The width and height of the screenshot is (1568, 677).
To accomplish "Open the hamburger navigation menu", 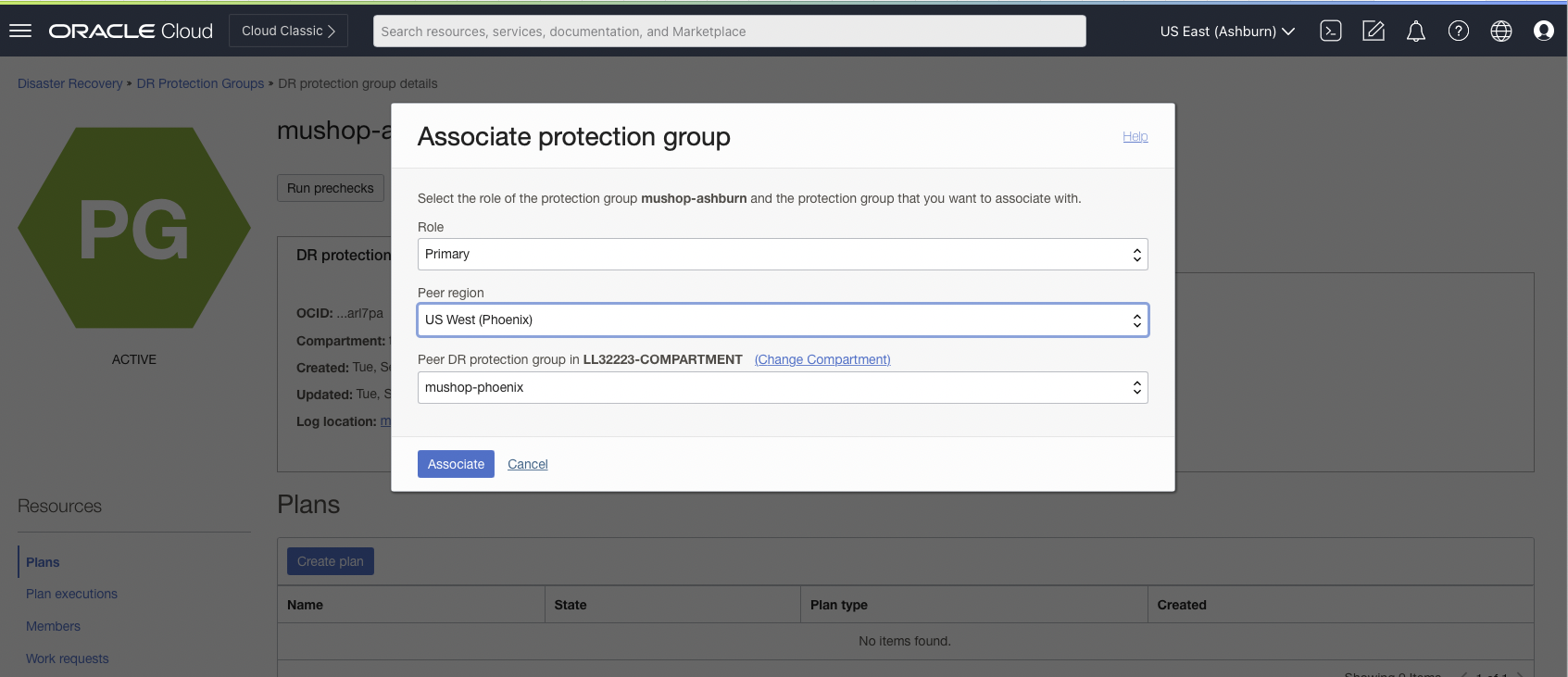I will [20, 31].
